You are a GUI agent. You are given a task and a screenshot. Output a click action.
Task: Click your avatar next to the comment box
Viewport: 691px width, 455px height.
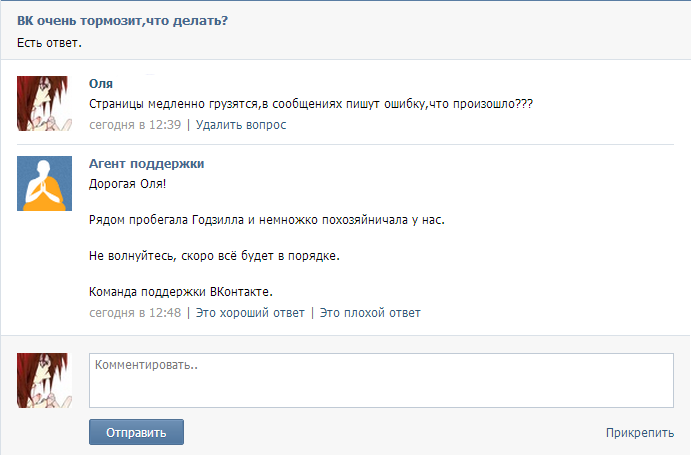(x=44, y=380)
